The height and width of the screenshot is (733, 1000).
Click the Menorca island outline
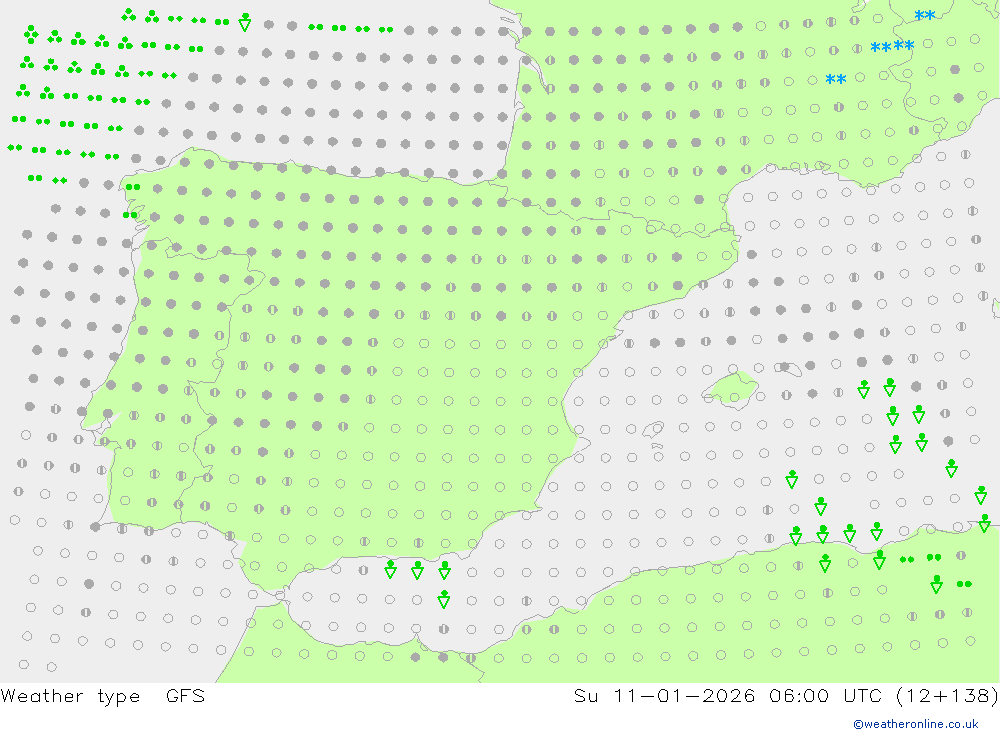tap(788, 367)
